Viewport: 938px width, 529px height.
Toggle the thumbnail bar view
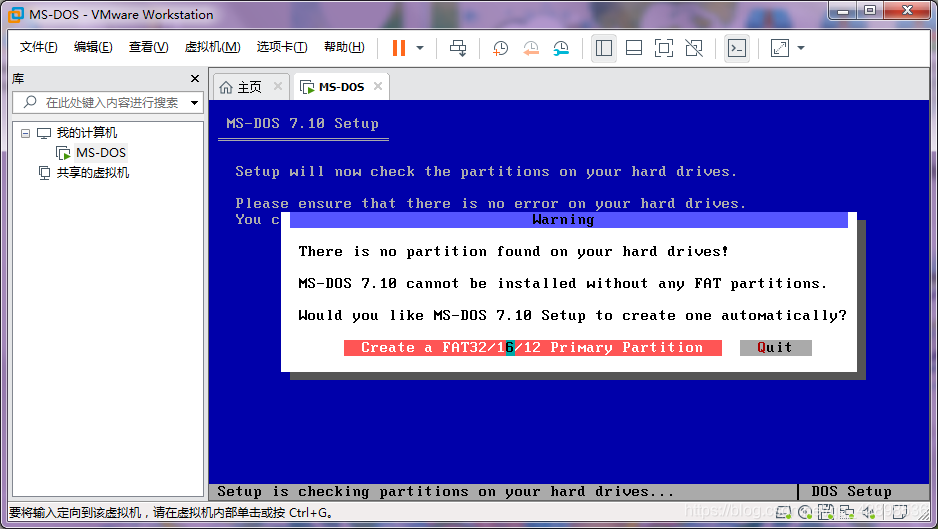(x=634, y=48)
